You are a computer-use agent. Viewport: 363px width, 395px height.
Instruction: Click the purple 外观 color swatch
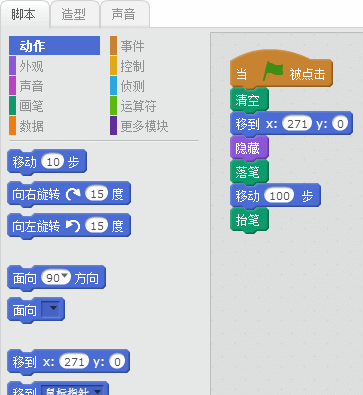click(x=12, y=66)
